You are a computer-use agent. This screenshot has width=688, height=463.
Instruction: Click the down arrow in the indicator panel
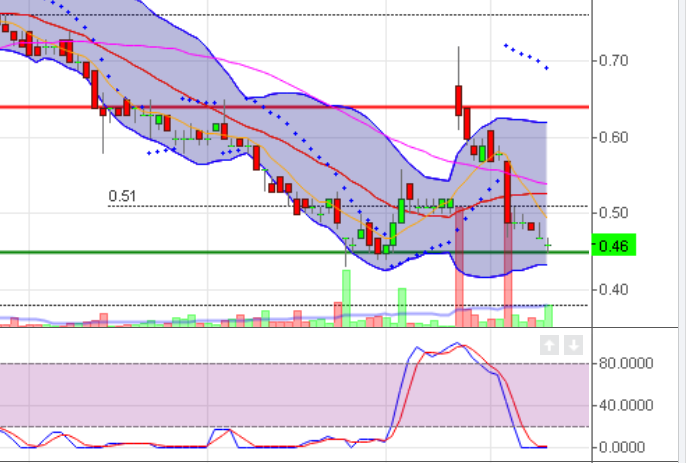pos(573,345)
